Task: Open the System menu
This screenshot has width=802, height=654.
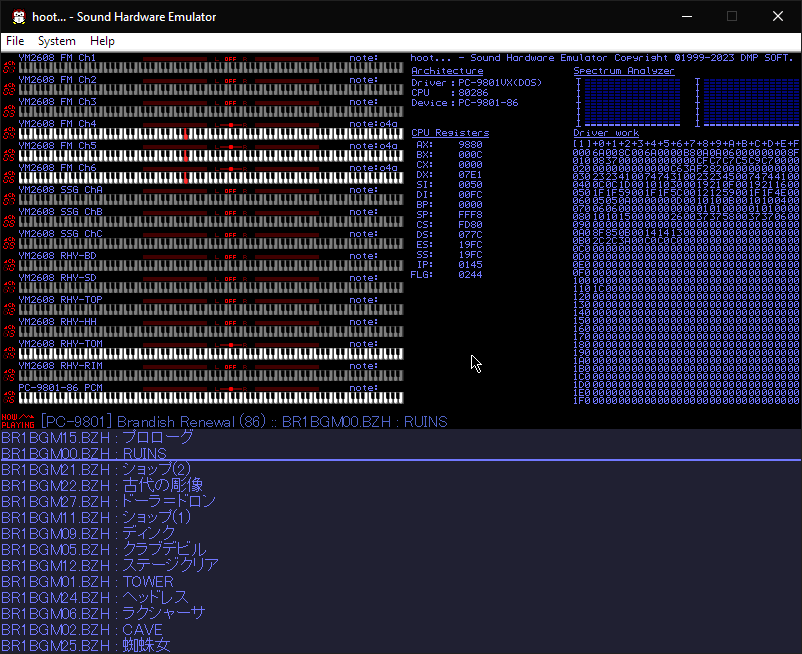Action: point(57,41)
